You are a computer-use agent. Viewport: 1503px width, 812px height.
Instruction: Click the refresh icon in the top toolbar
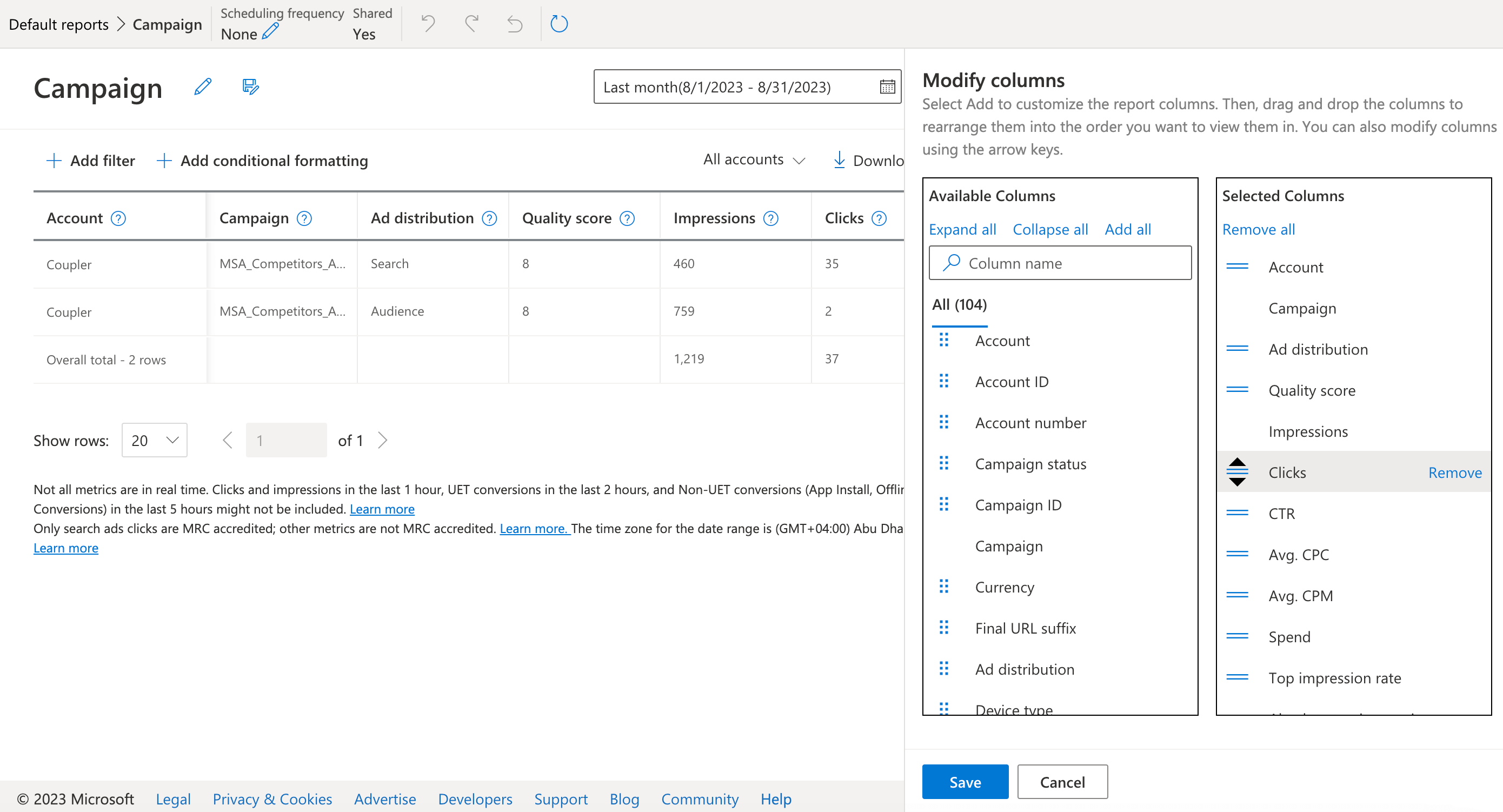[x=558, y=24]
